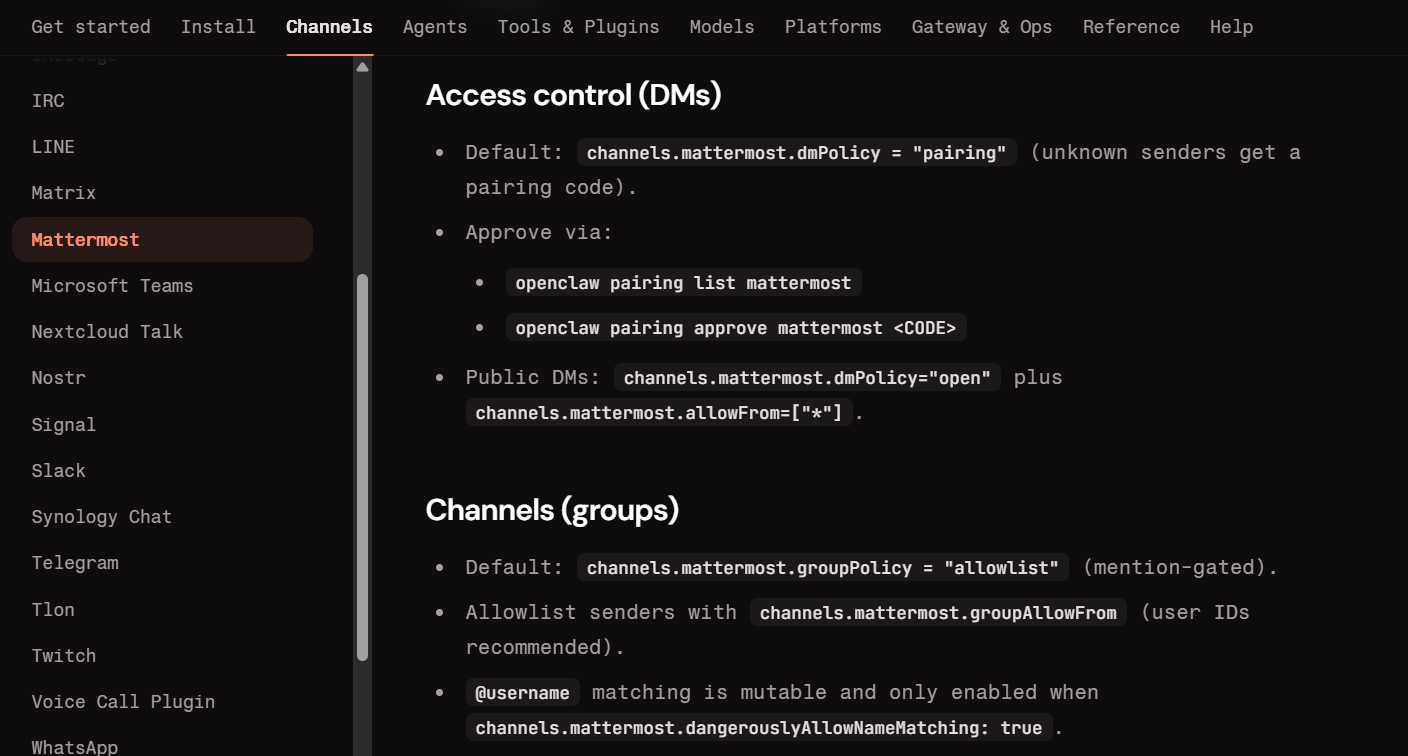The height and width of the screenshot is (756, 1408).
Task: Open the Microsoft Teams channel page
Action: point(162,286)
